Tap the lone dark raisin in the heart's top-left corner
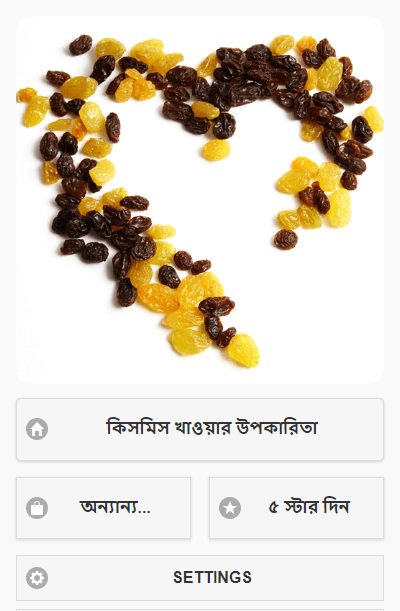 [81, 44]
